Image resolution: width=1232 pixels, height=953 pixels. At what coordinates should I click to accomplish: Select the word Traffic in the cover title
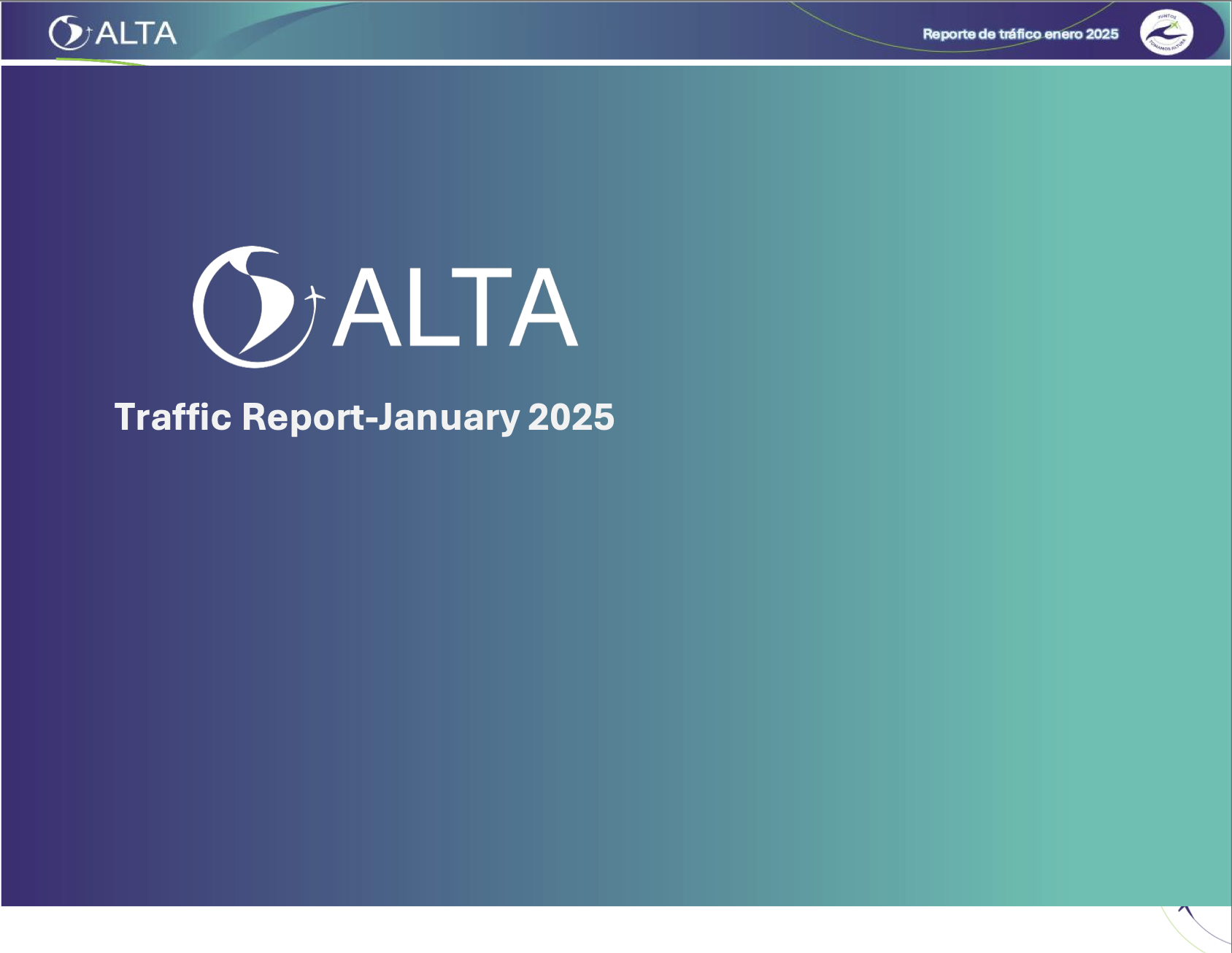pos(173,417)
